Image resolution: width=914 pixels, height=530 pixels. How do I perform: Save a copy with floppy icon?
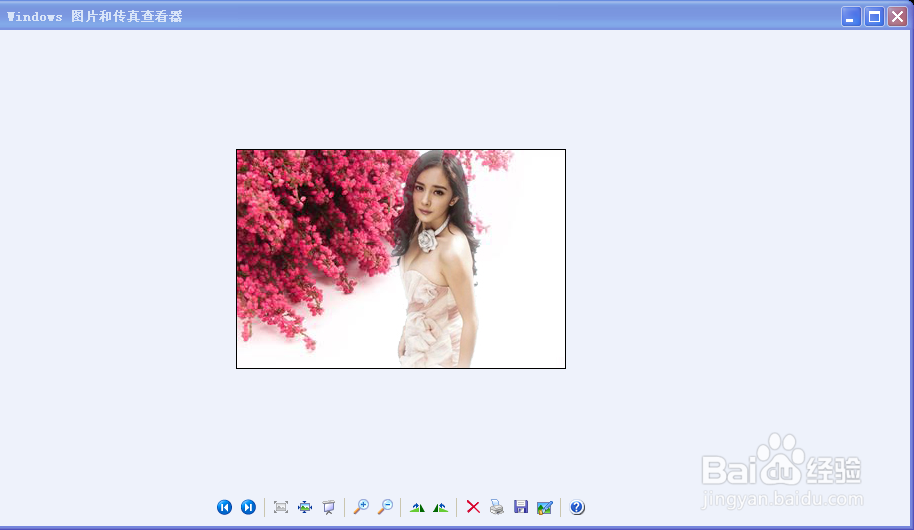coord(521,507)
